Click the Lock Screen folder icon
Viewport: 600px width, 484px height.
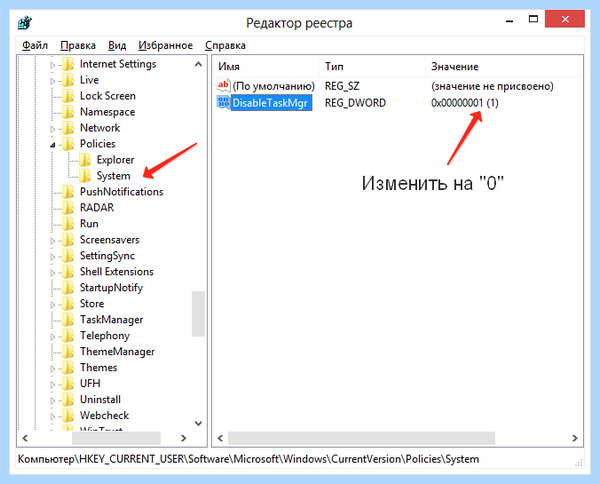click(68, 96)
